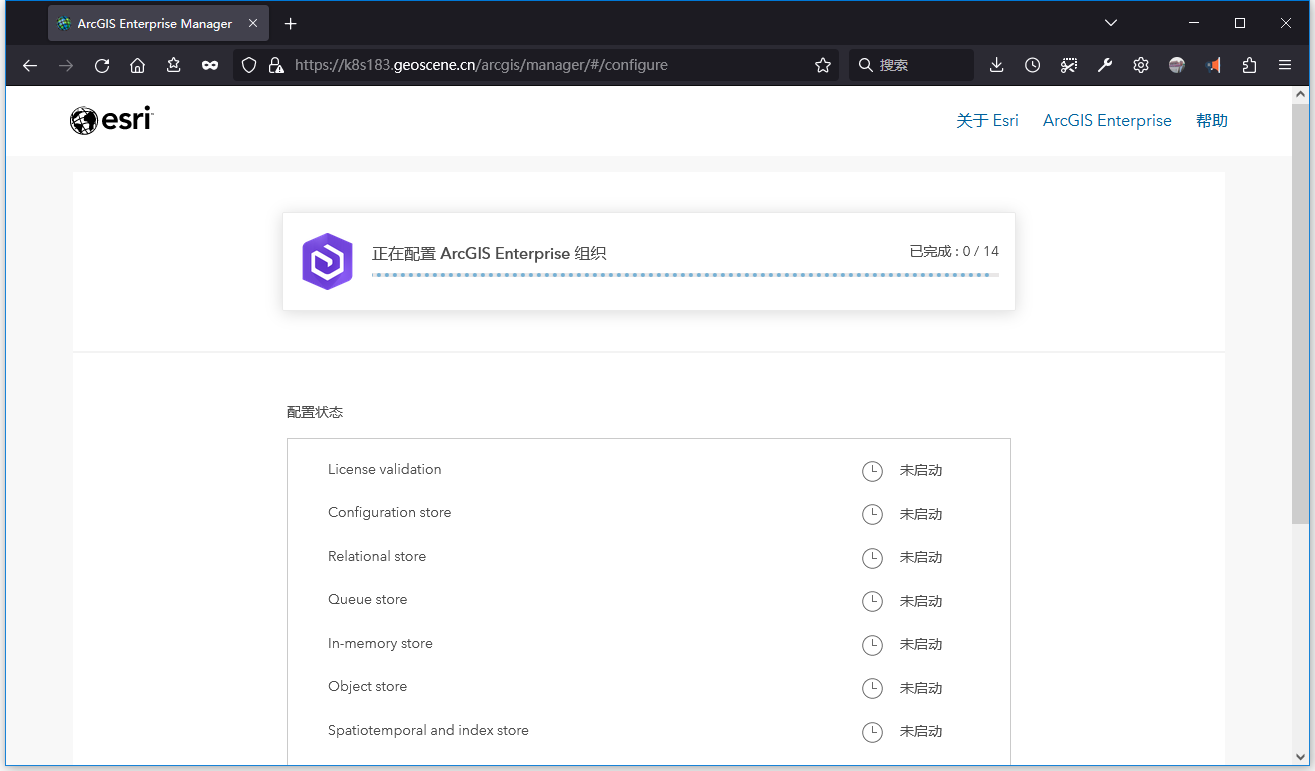Click the Spatiotemporal and index store label

coord(428,730)
